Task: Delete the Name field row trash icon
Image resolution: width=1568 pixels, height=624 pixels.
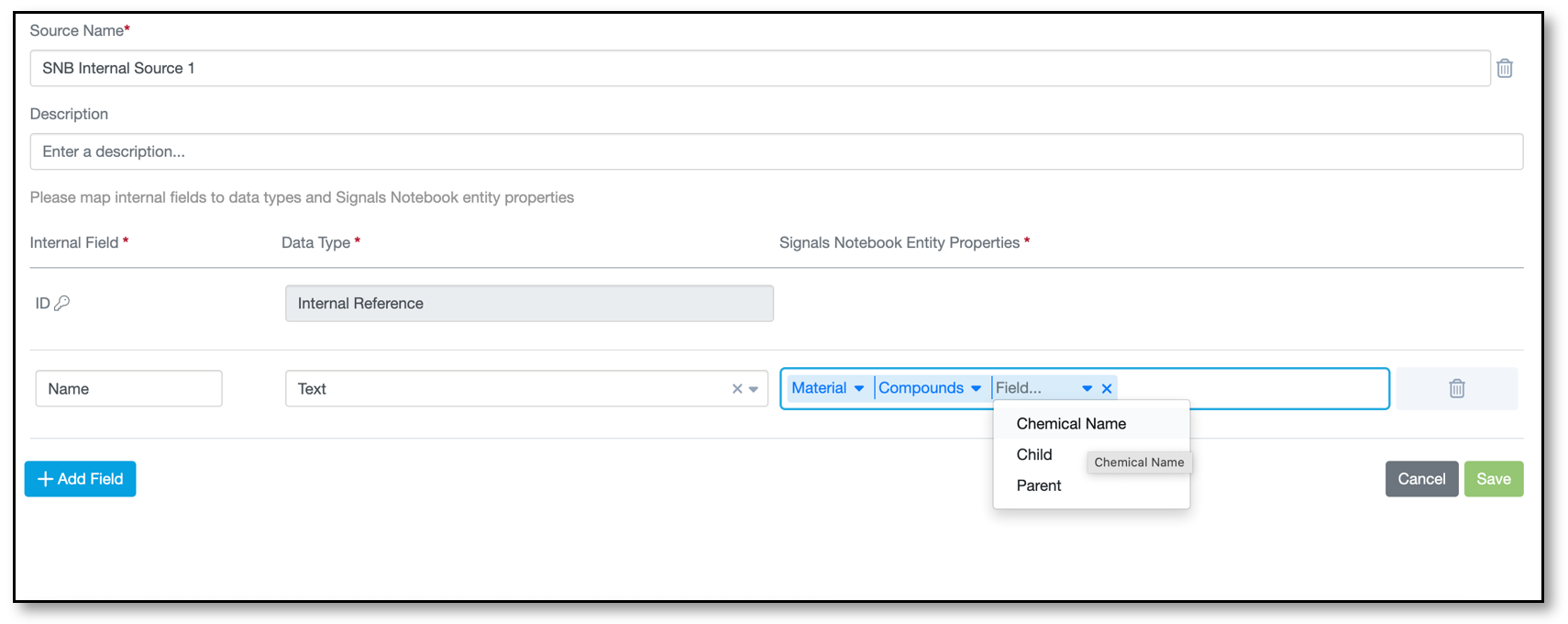Action: tap(1457, 388)
